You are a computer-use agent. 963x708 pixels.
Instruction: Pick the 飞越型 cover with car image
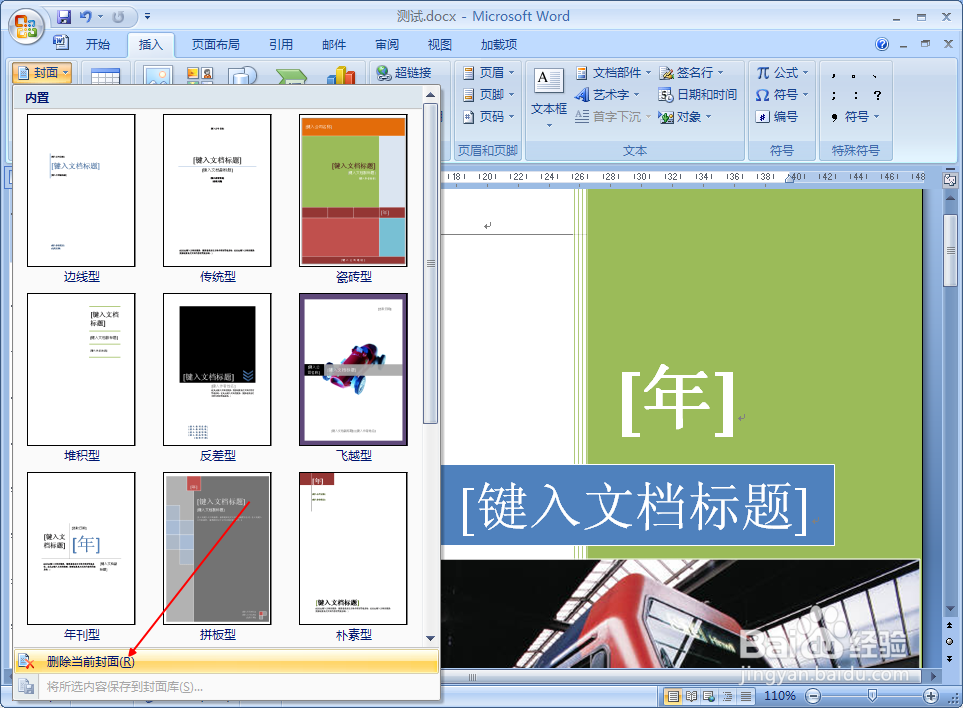[x=353, y=370]
